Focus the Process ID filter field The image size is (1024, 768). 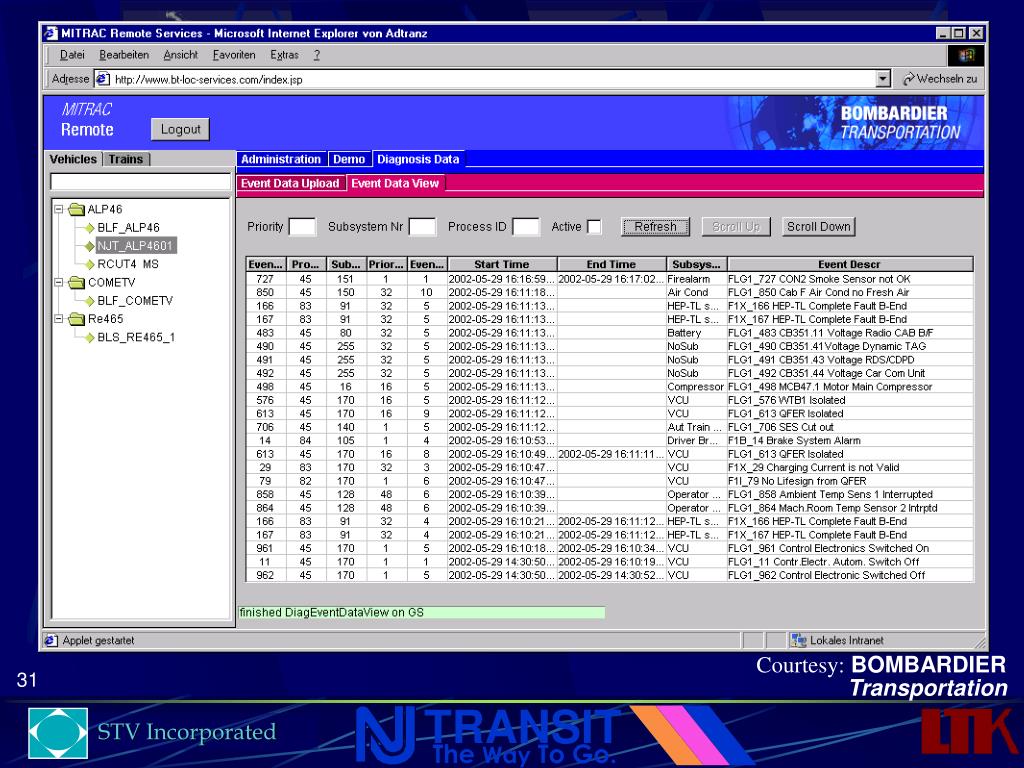526,227
